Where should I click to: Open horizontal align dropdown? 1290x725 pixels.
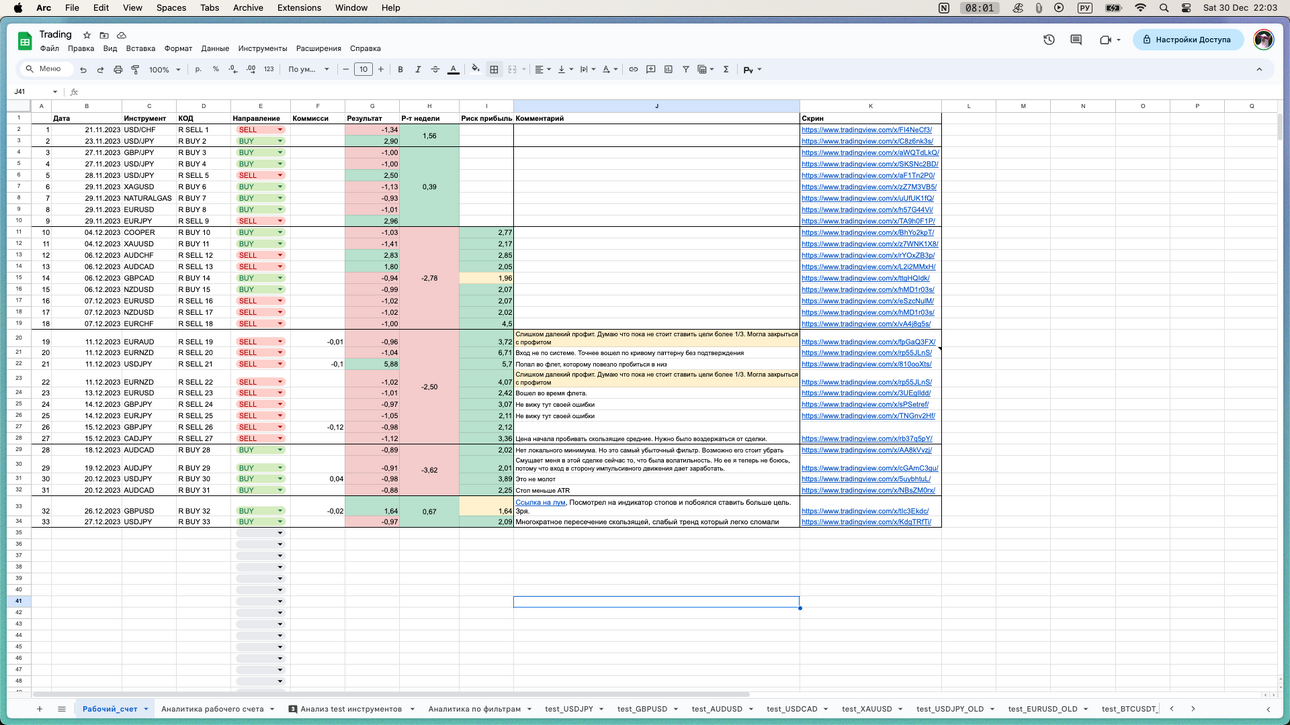coord(541,70)
